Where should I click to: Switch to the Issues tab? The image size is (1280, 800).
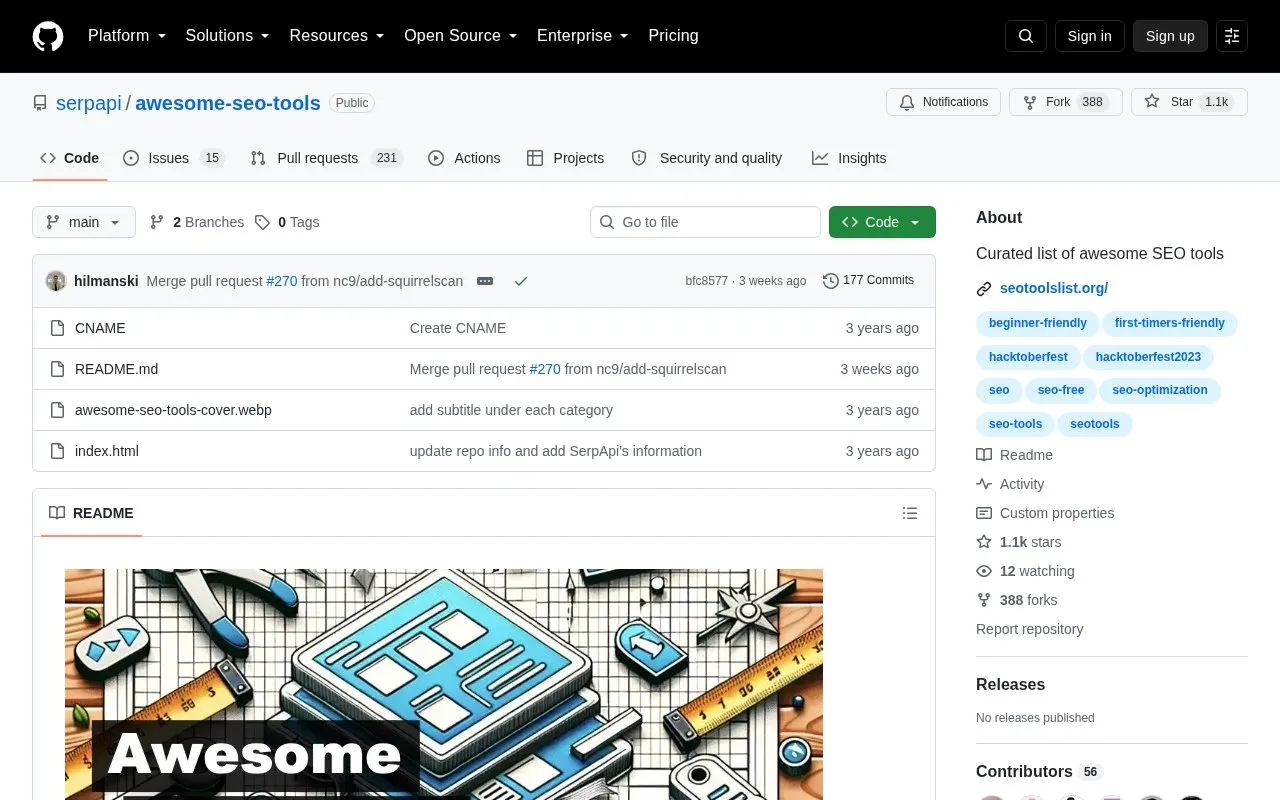174,158
